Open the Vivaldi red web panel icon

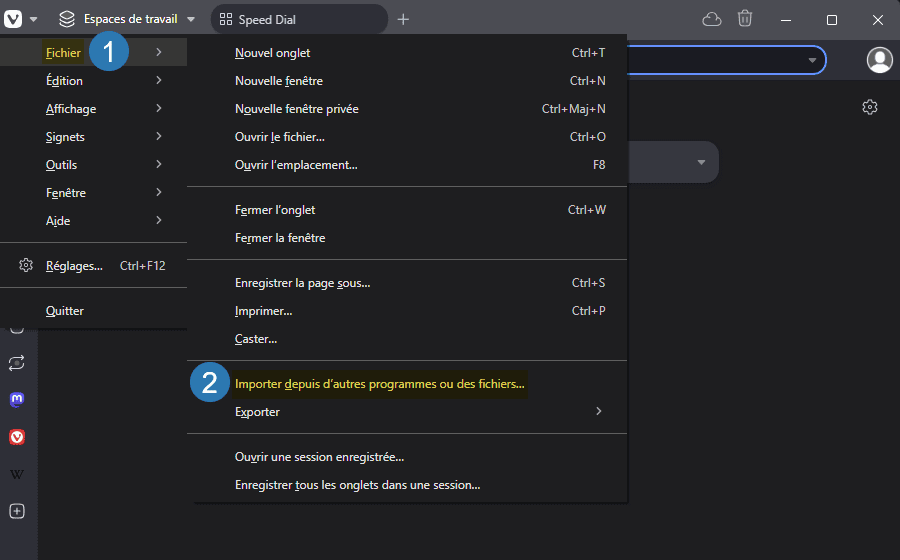click(17, 437)
